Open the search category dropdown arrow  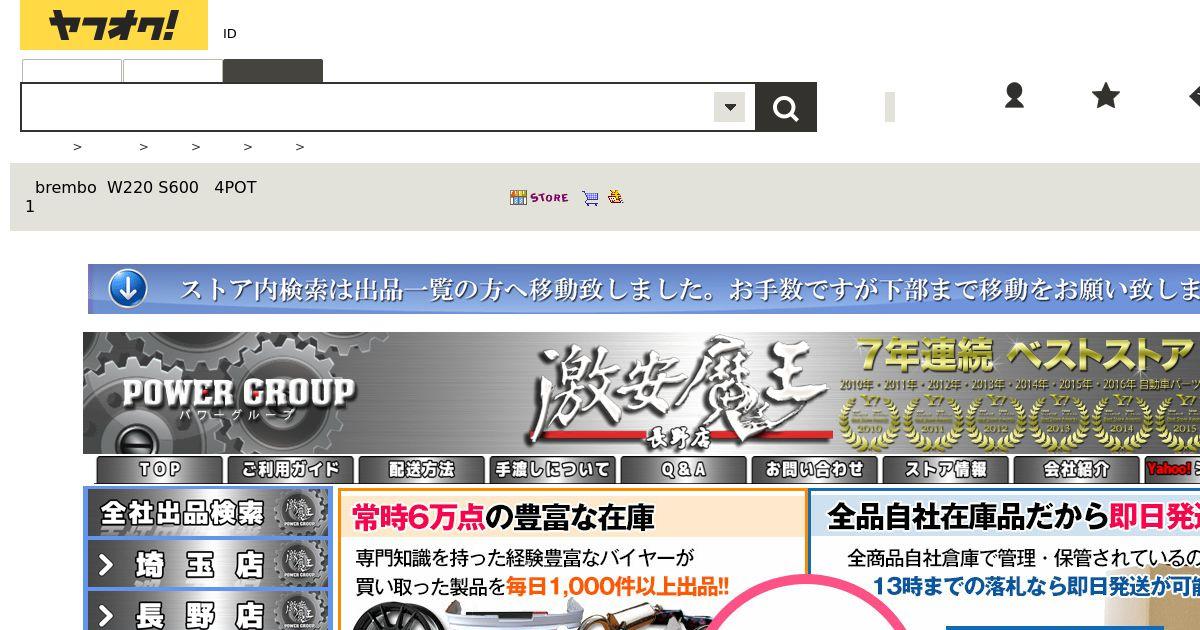730,107
